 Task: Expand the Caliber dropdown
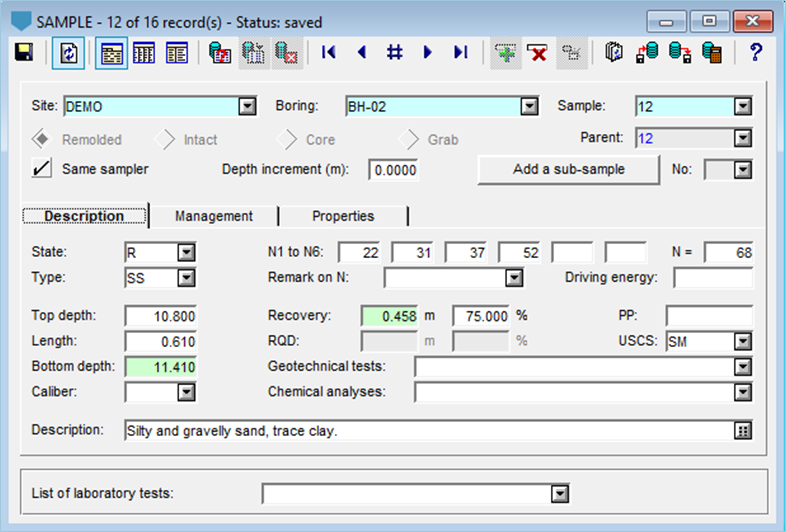[186, 392]
